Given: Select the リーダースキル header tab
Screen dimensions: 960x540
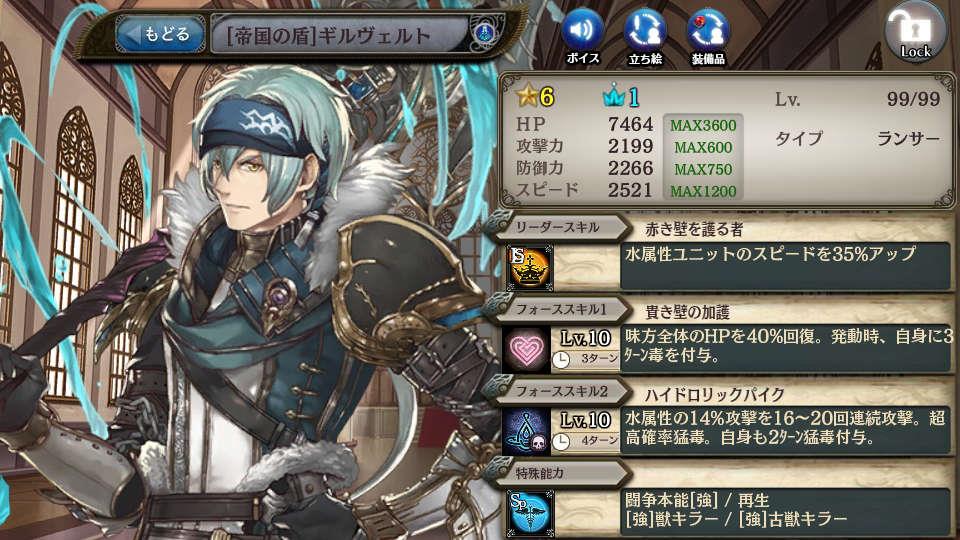Looking at the screenshot, I should 557,227.
